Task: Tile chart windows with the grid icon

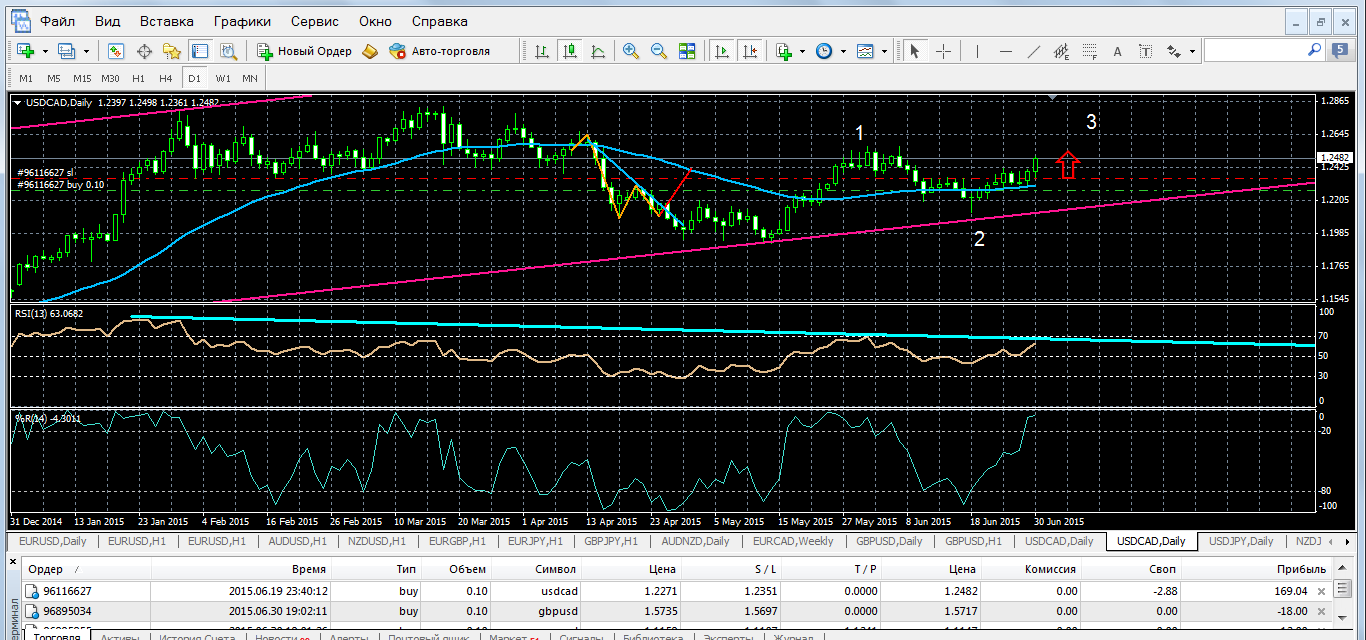Action: [x=687, y=51]
